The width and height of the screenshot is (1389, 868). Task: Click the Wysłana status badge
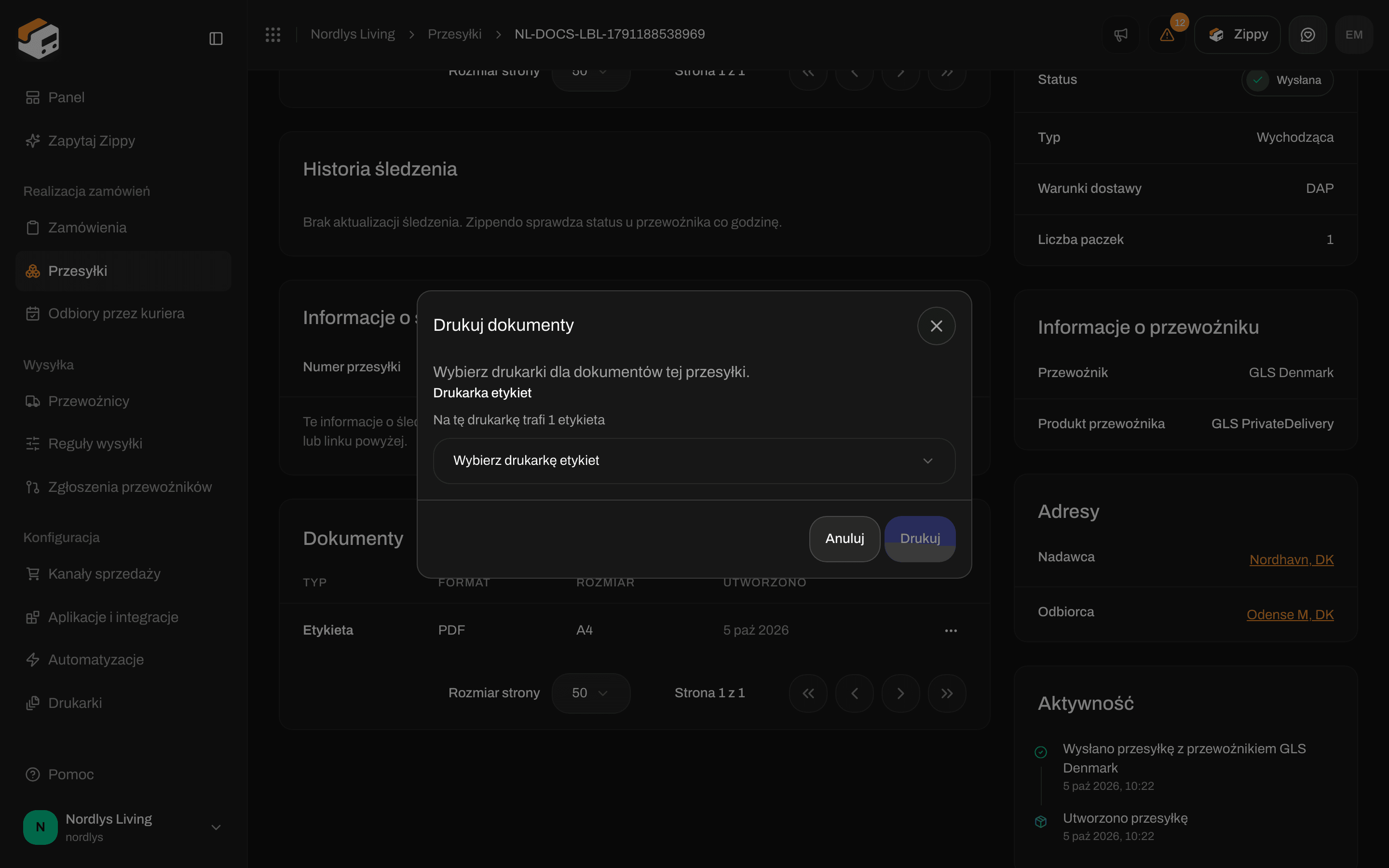1287,81
